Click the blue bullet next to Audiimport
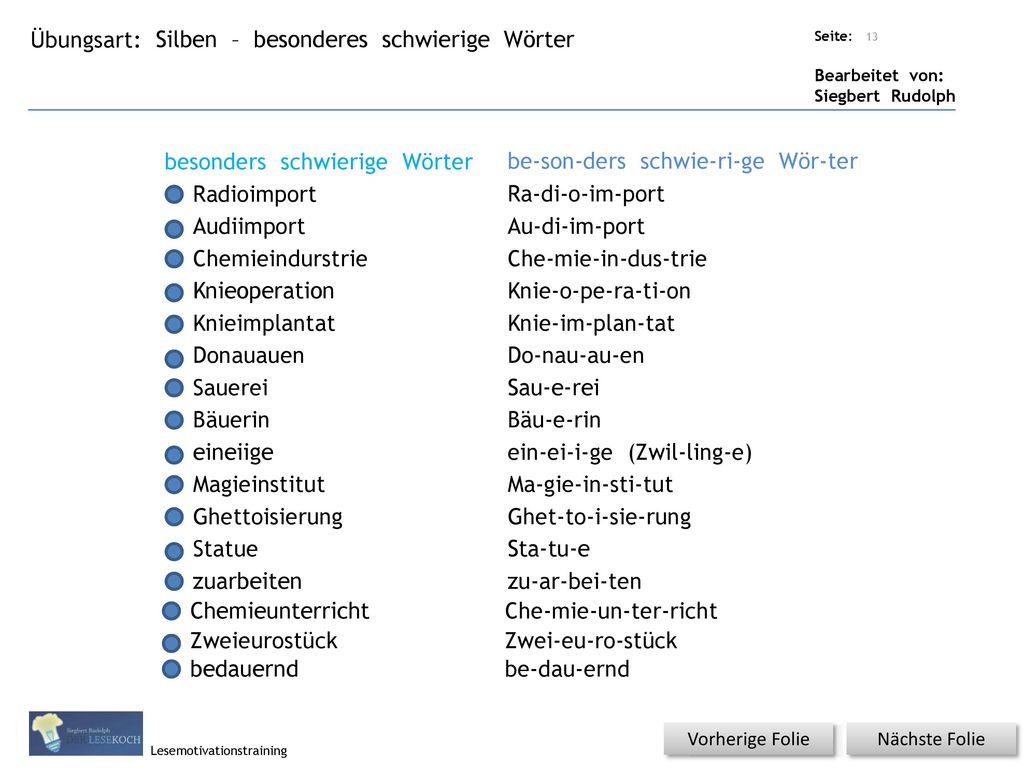 click(x=174, y=229)
